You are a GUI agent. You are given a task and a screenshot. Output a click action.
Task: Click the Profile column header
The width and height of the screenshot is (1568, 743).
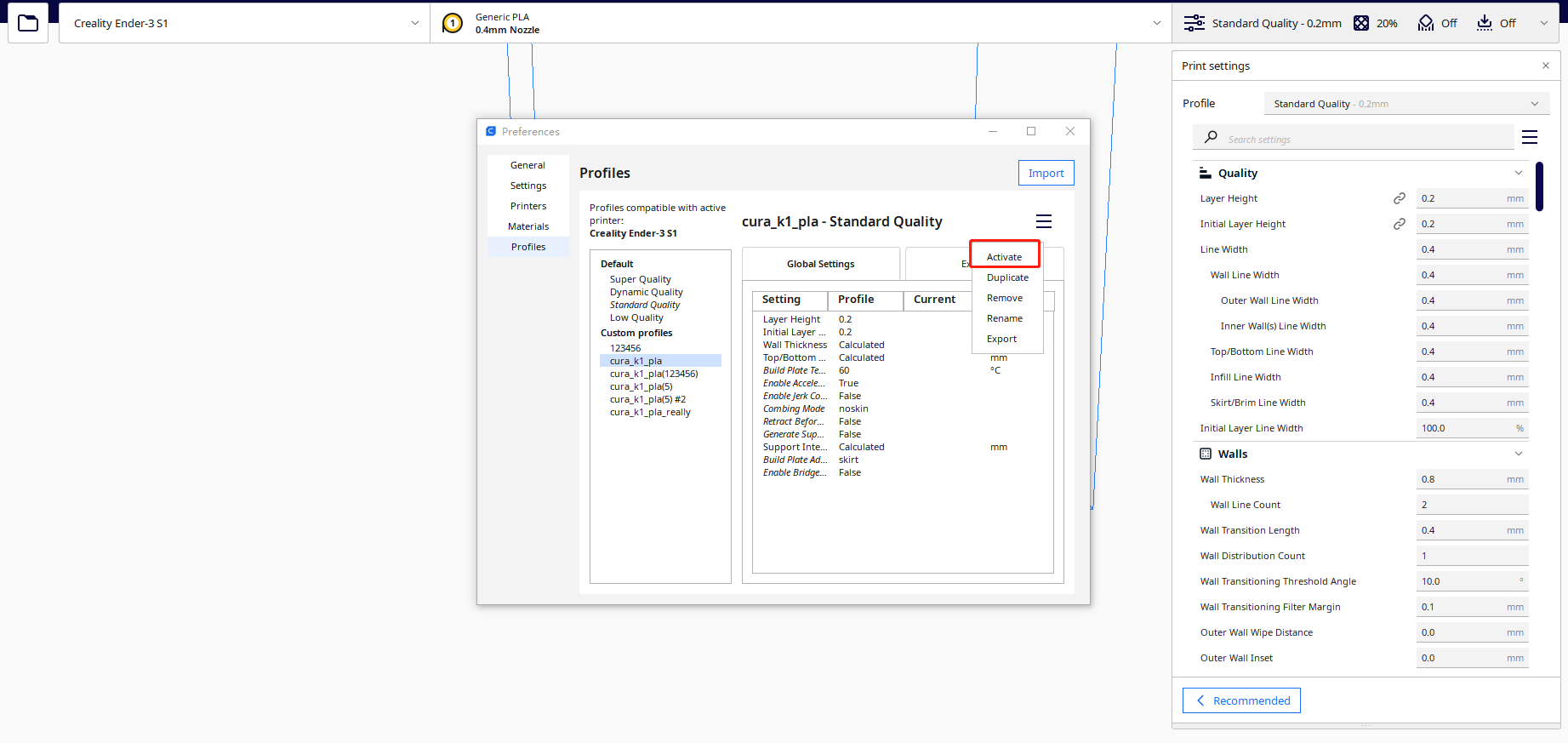[x=865, y=300]
